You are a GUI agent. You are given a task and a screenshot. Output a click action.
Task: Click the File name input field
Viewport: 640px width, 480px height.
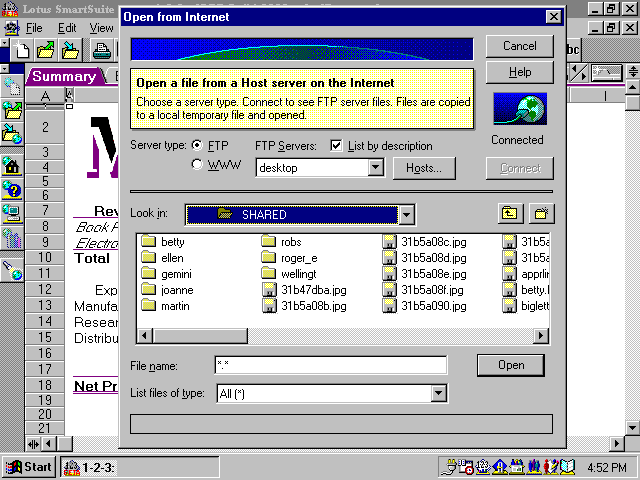coord(330,365)
